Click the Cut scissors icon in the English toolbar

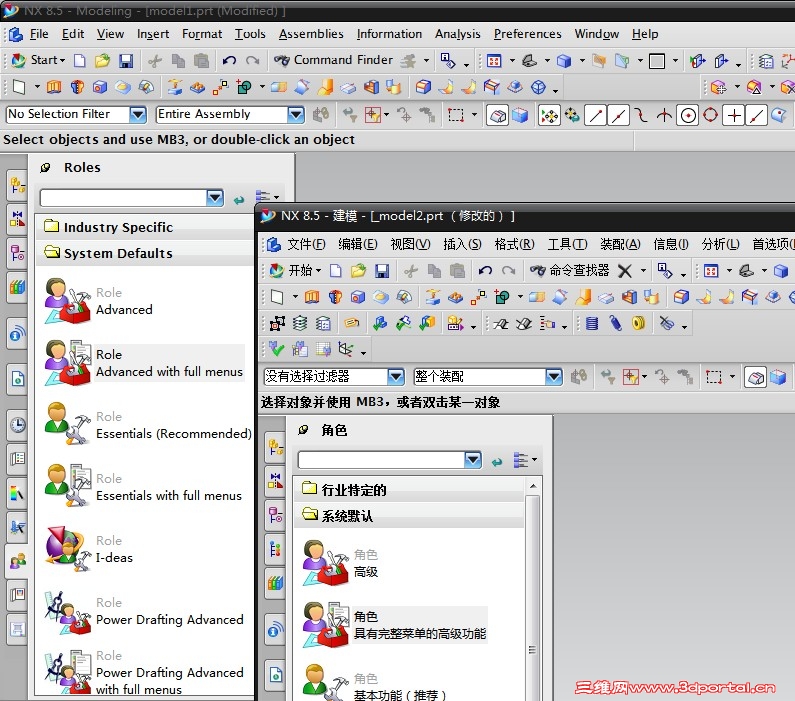(155, 61)
